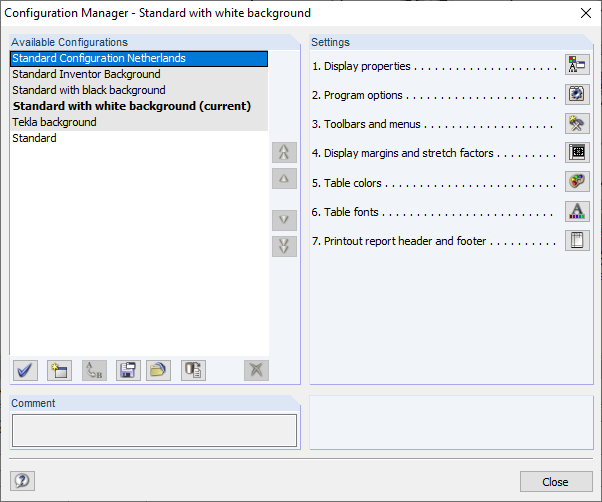Open Printout report header and footer icon
This screenshot has height=502, width=602.
577,240
